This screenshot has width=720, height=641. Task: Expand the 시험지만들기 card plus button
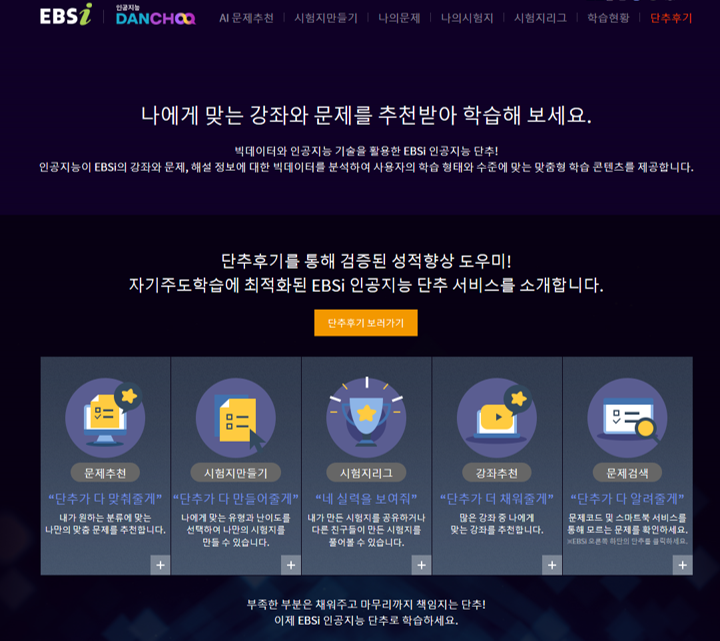pos(291,565)
